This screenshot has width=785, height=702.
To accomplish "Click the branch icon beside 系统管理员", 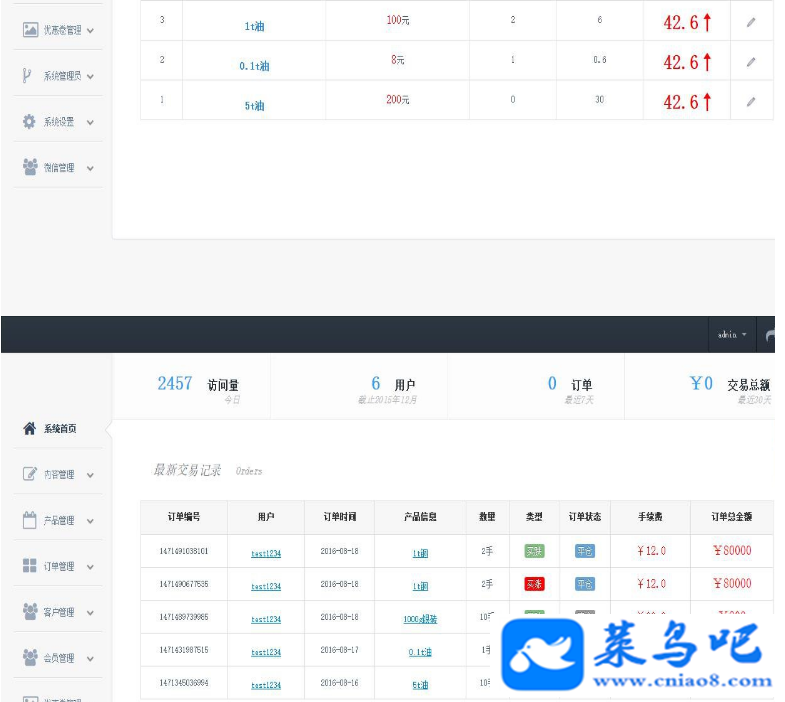I will click(x=27, y=76).
